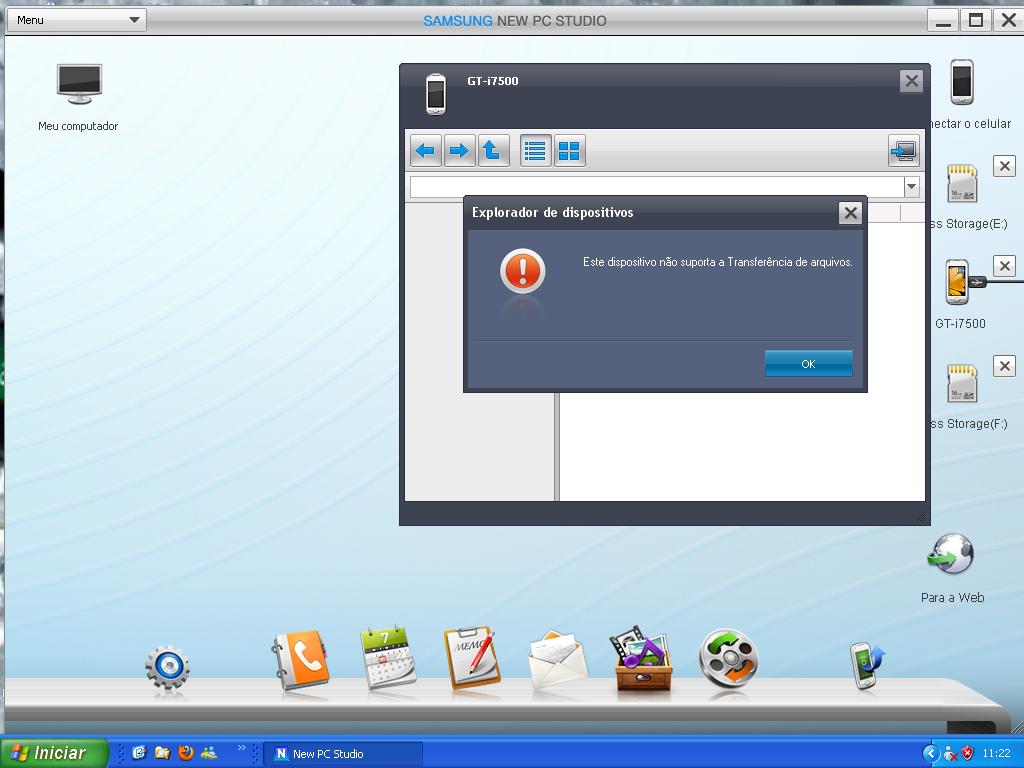
Task: Click the Iniciar start button
Action: point(54,753)
